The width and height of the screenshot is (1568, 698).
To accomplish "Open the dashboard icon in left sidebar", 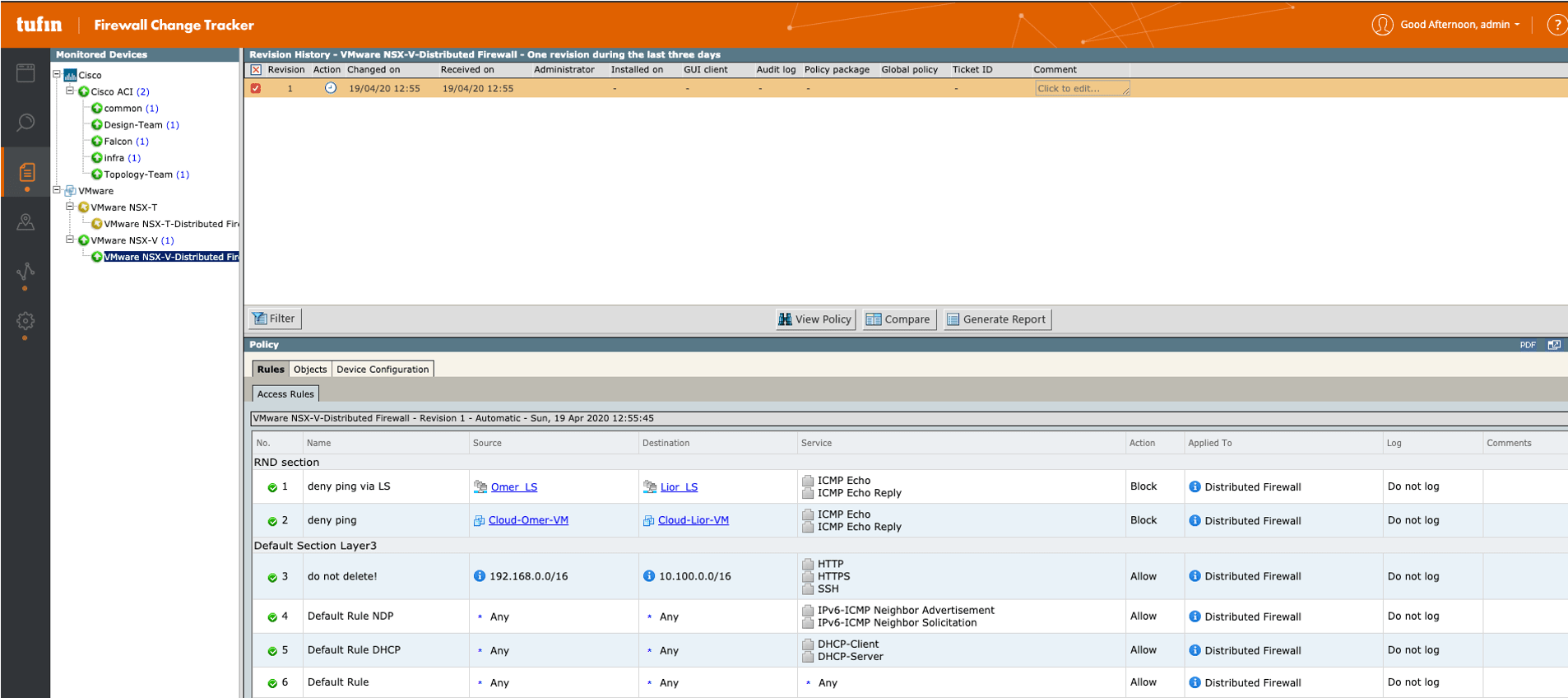I will pyautogui.click(x=26, y=72).
